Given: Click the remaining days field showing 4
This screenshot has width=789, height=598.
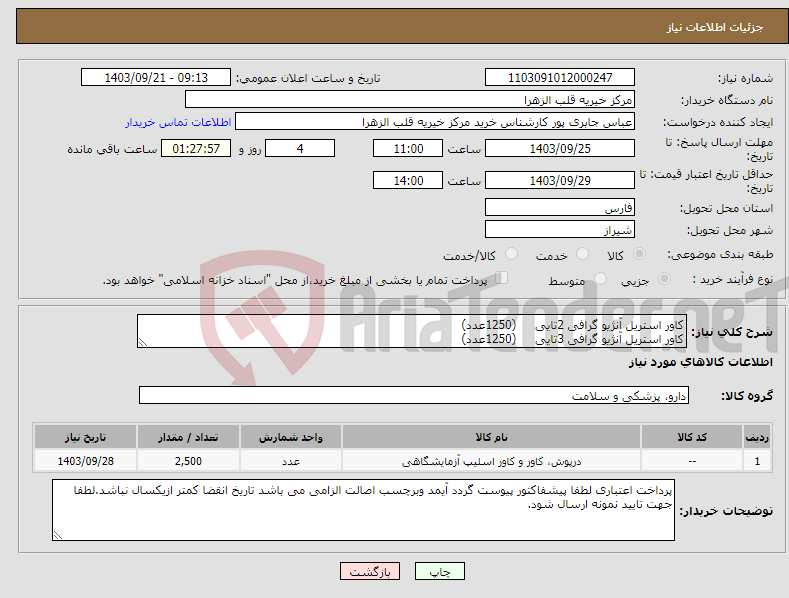Looking at the screenshot, I should pos(300,148).
